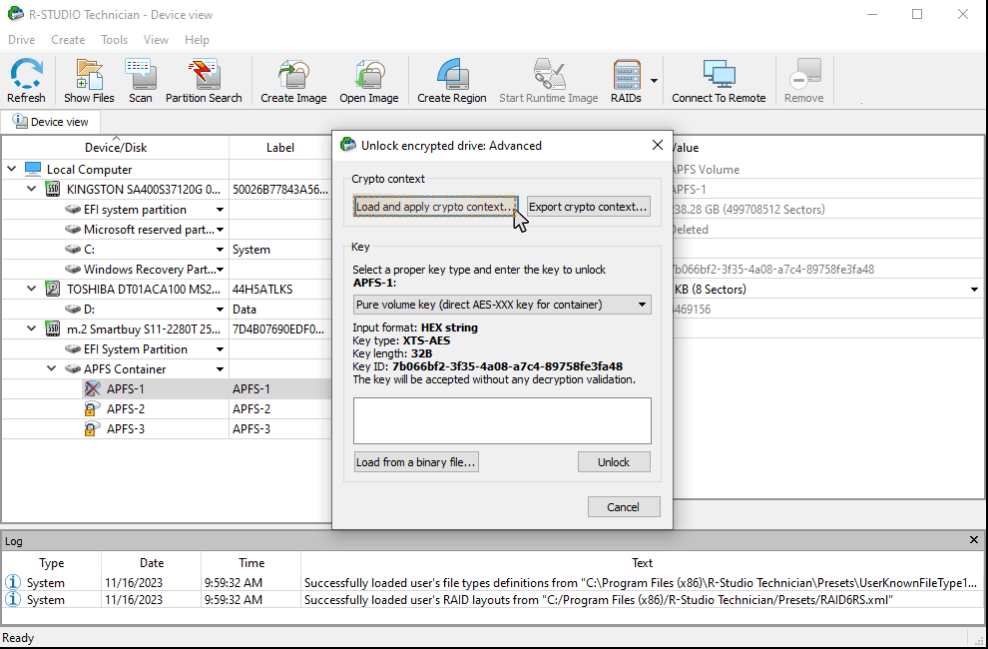Screen dimensions: 988x649
Task: Close the Unlock encrypted drive dialog
Action: pyautogui.click(x=657, y=145)
